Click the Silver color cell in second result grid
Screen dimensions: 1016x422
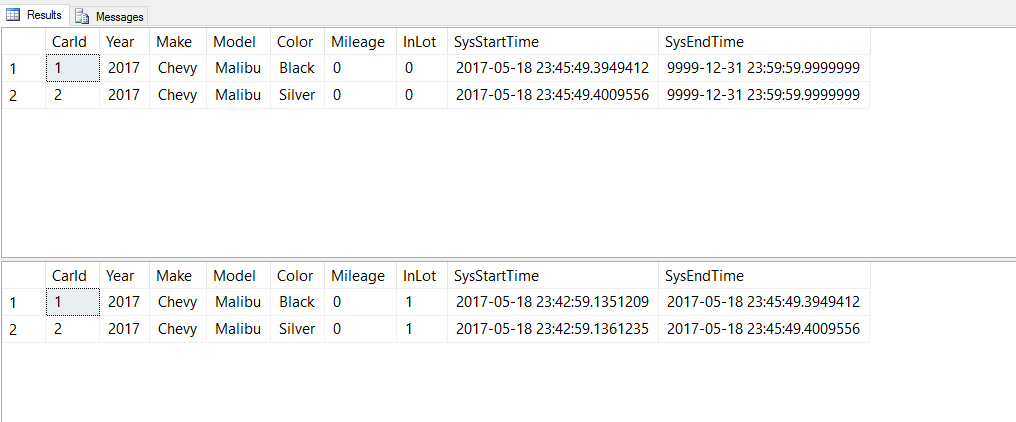[297, 328]
